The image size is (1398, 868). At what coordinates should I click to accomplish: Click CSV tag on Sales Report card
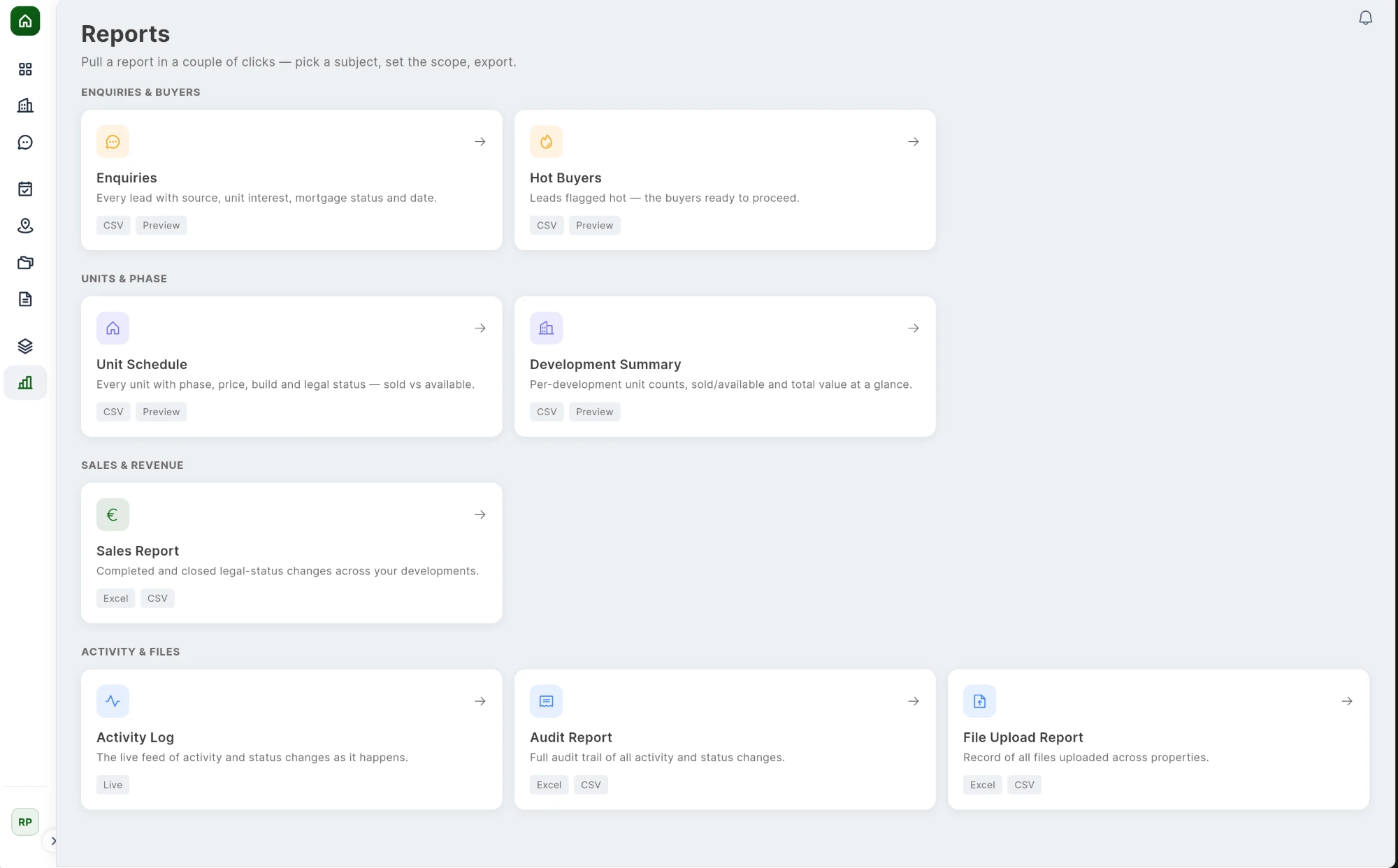pyautogui.click(x=157, y=599)
